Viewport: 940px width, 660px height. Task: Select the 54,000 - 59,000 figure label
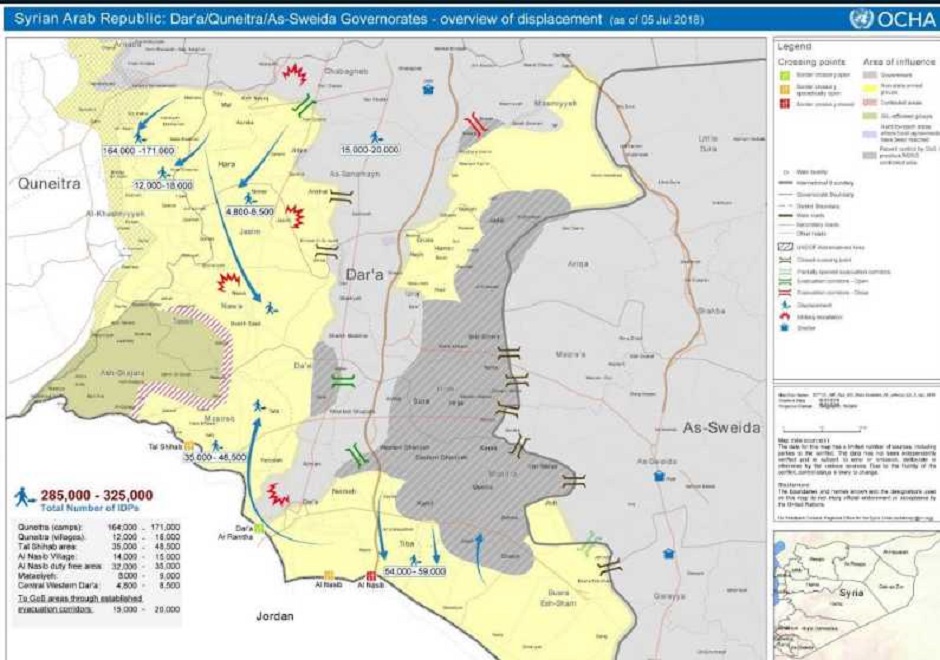[x=414, y=570]
